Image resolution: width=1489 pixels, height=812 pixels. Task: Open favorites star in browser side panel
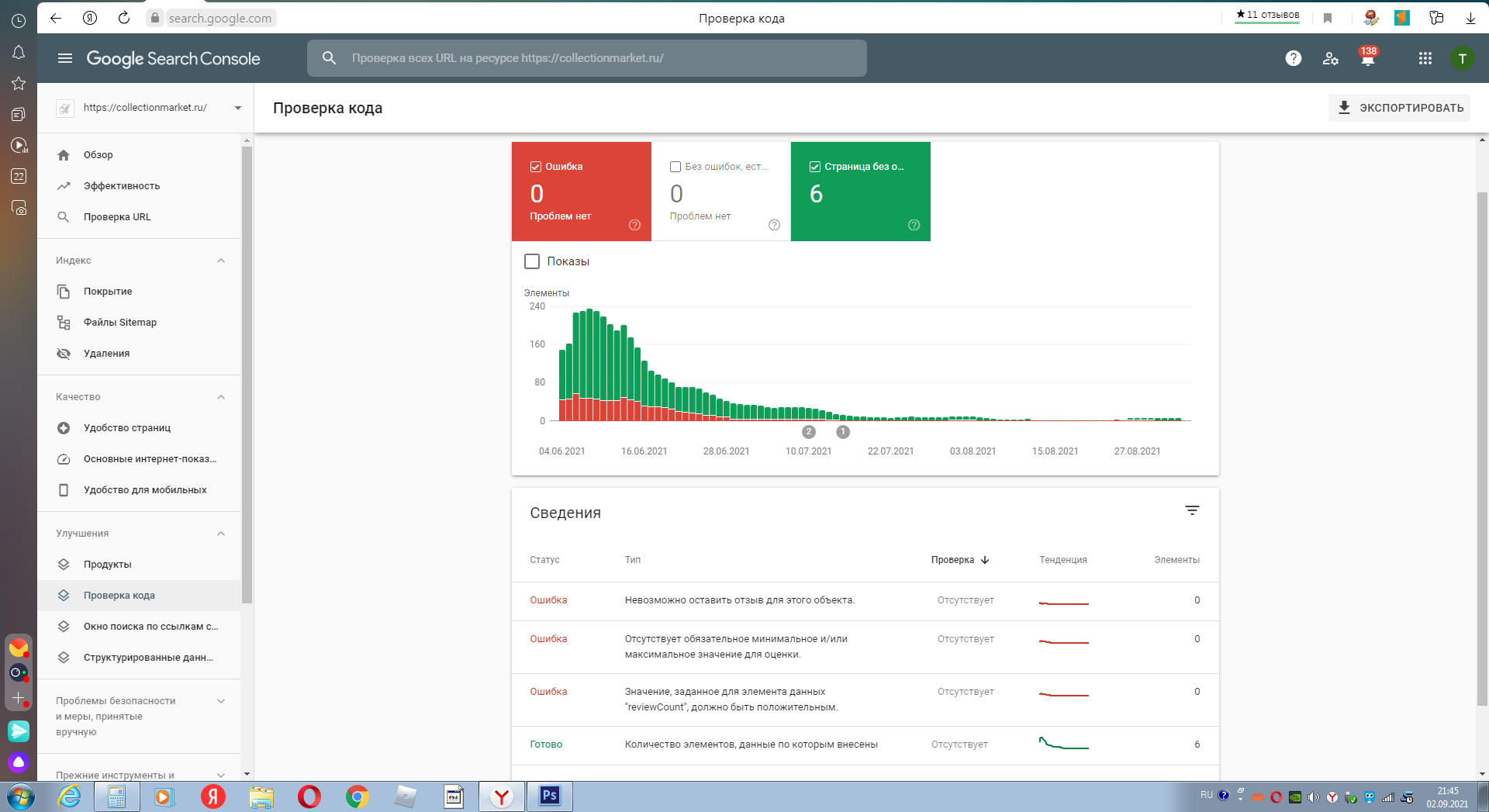tap(19, 83)
